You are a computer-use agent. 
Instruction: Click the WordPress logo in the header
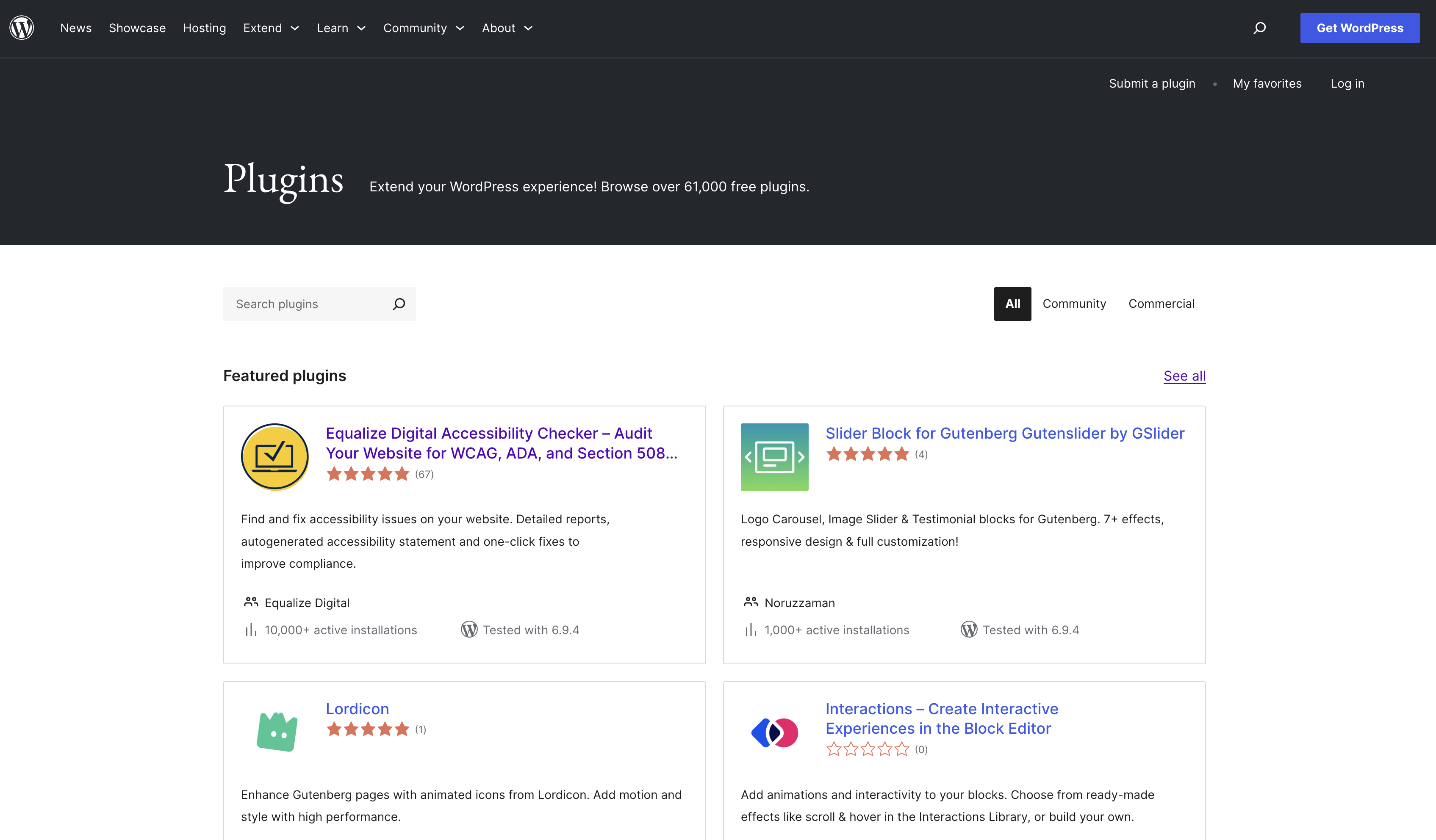click(22, 28)
